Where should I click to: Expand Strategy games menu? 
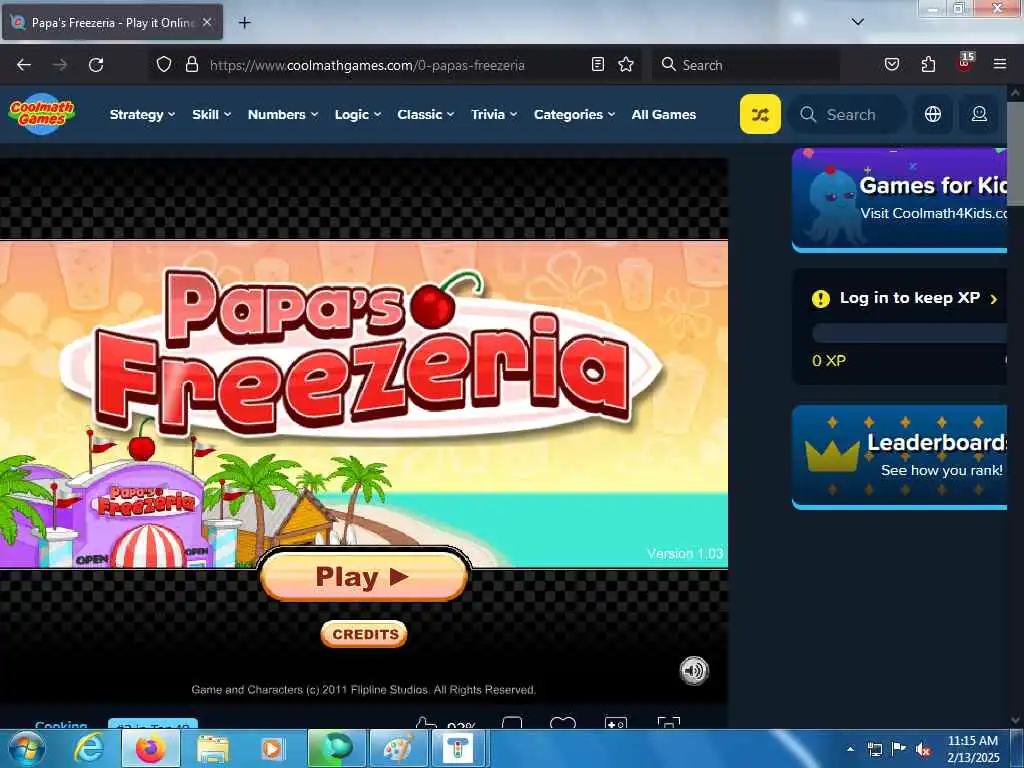click(x=142, y=114)
